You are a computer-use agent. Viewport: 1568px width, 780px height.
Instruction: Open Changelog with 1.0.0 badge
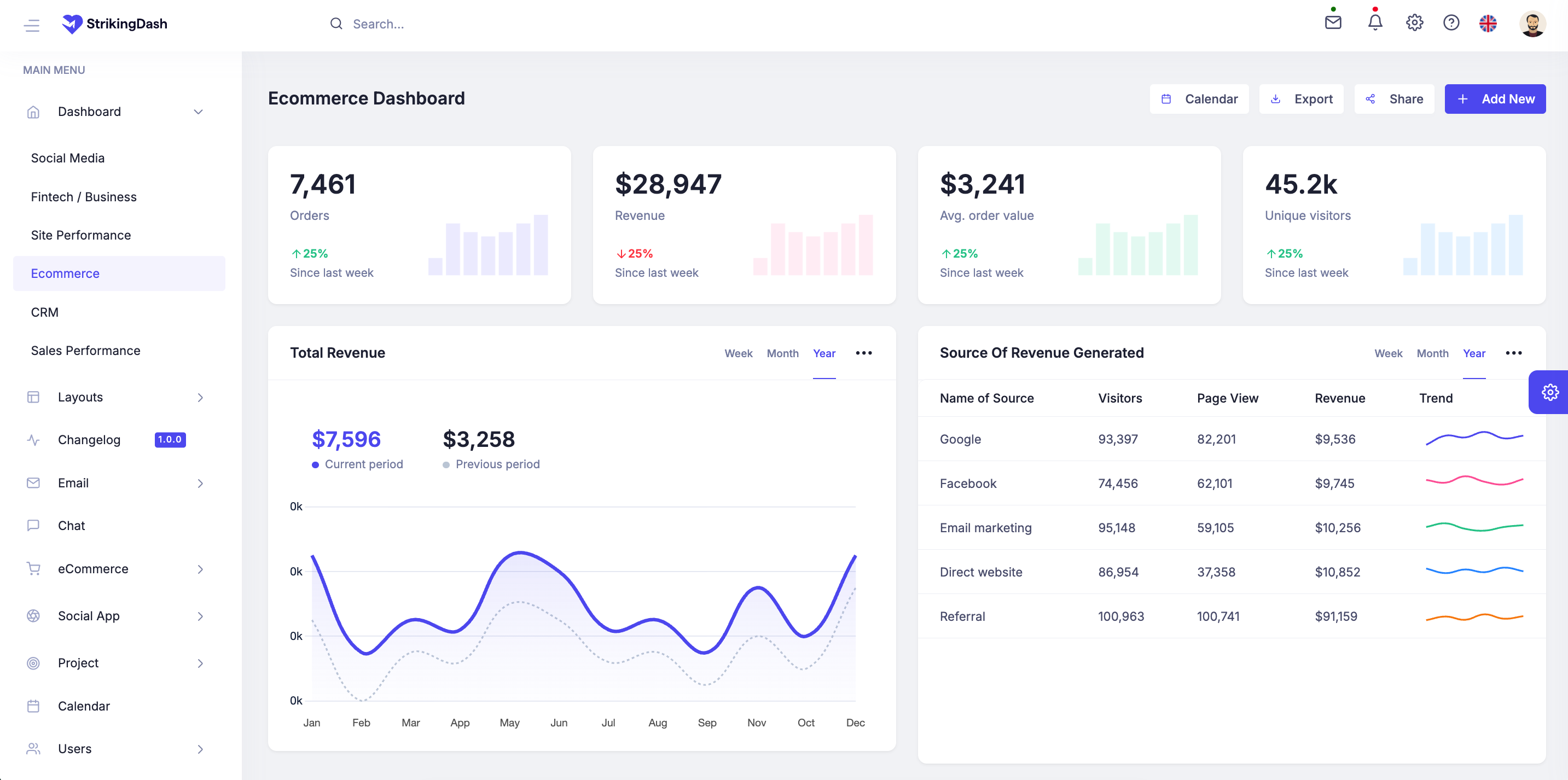(x=119, y=440)
